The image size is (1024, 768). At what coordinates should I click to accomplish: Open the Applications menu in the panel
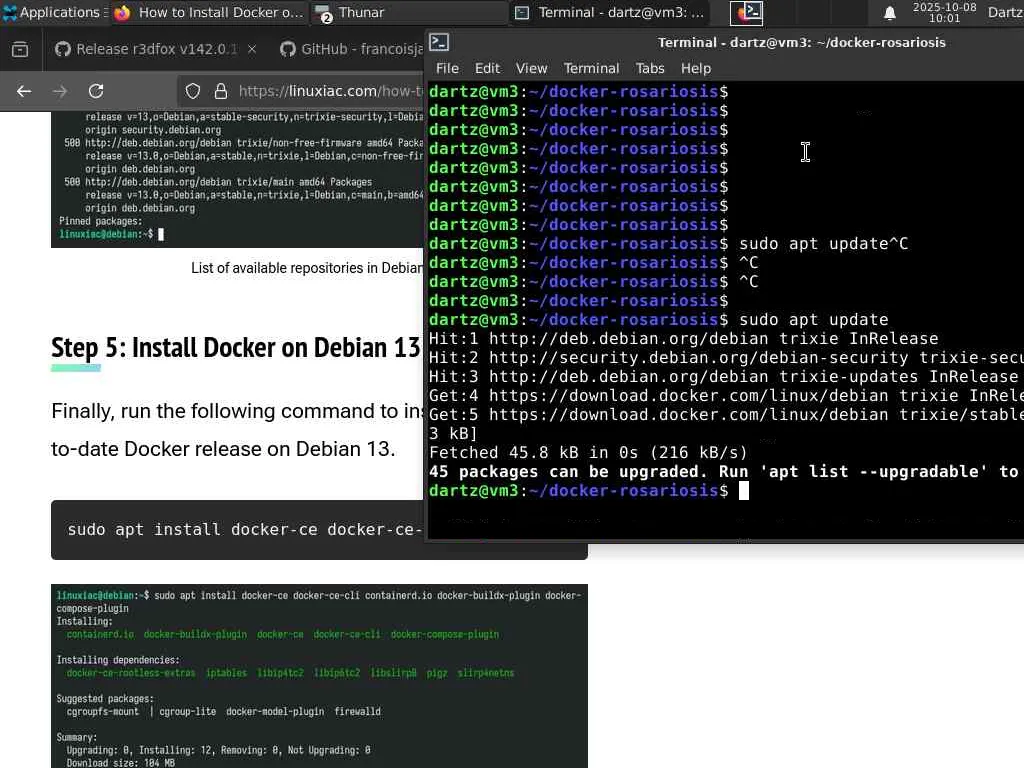(x=54, y=12)
